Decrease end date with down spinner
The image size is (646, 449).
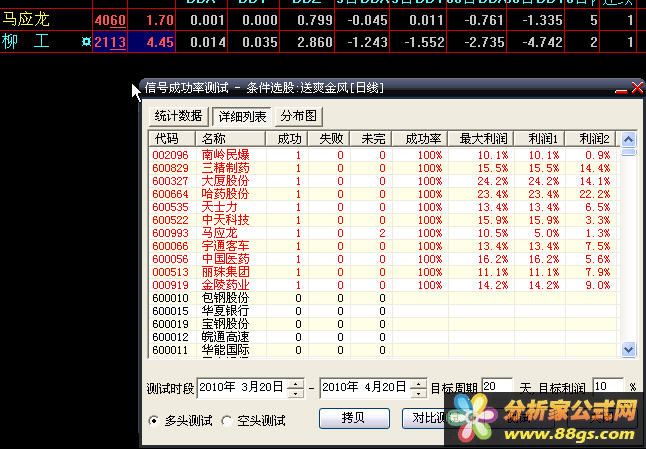pos(418,393)
